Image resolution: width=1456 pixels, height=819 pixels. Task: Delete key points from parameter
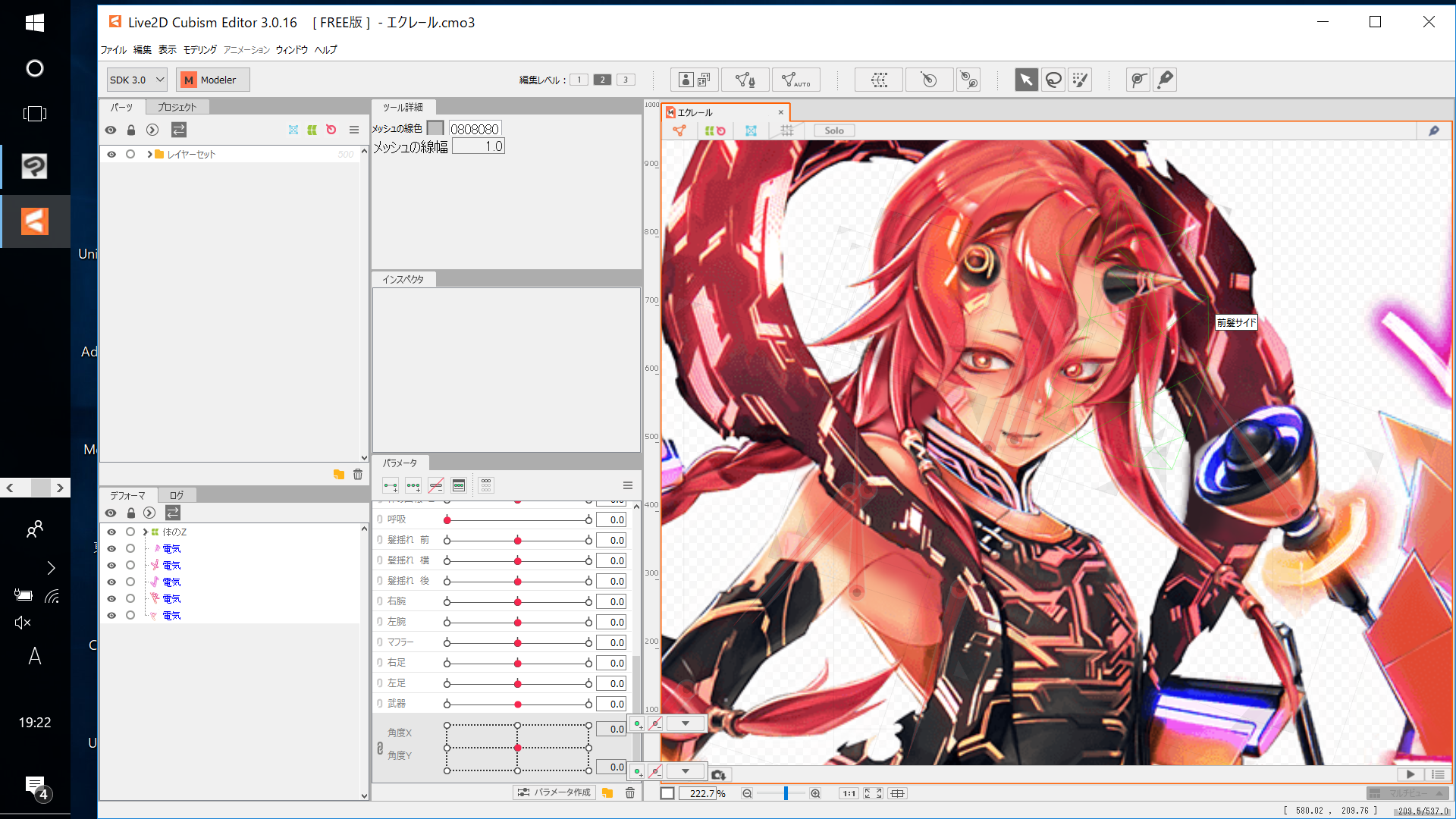click(x=436, y=485)
